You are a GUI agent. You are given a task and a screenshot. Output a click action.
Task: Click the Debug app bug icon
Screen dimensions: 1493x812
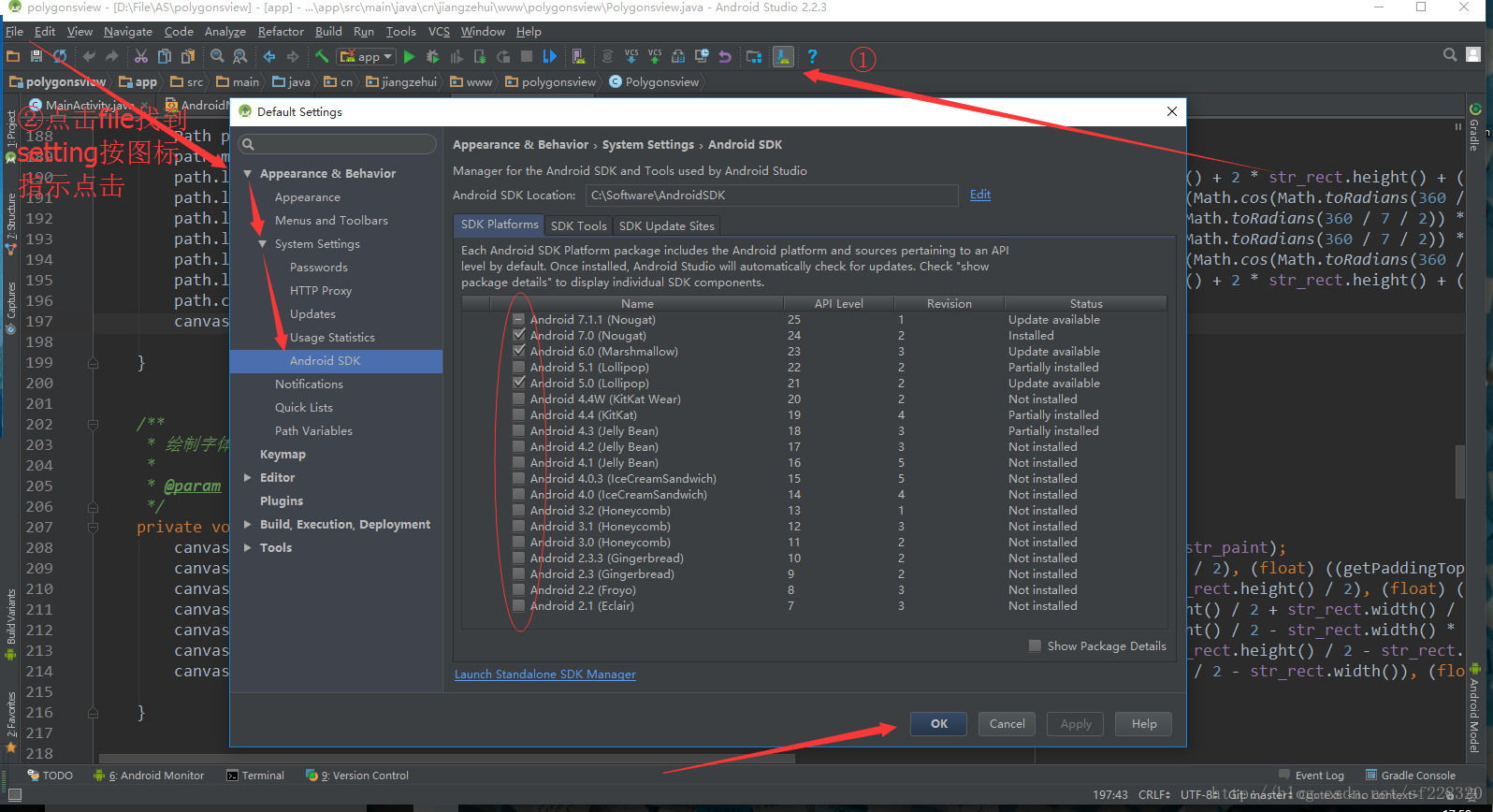[x=432, y=57]
